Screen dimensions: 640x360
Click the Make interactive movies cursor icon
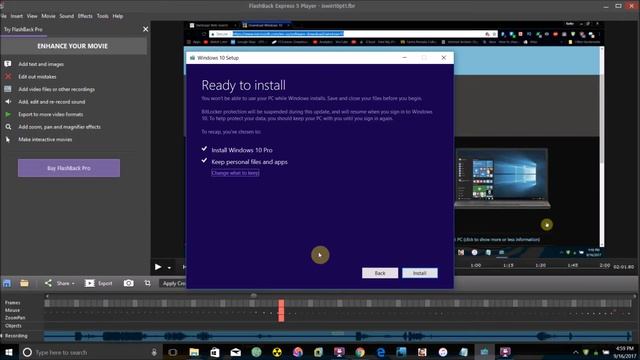[x=8, y=140]
